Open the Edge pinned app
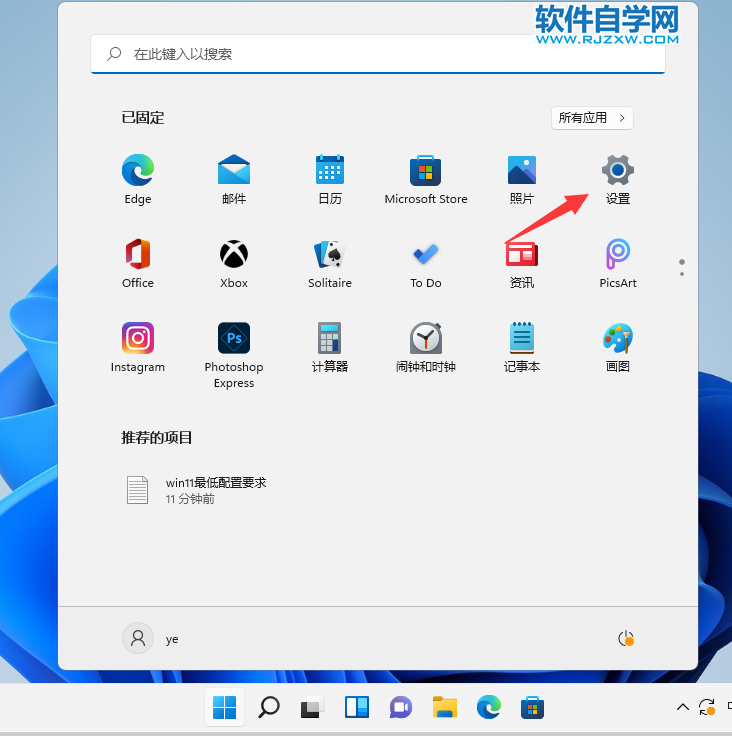 pyautogui.click(x=138, y=180)
